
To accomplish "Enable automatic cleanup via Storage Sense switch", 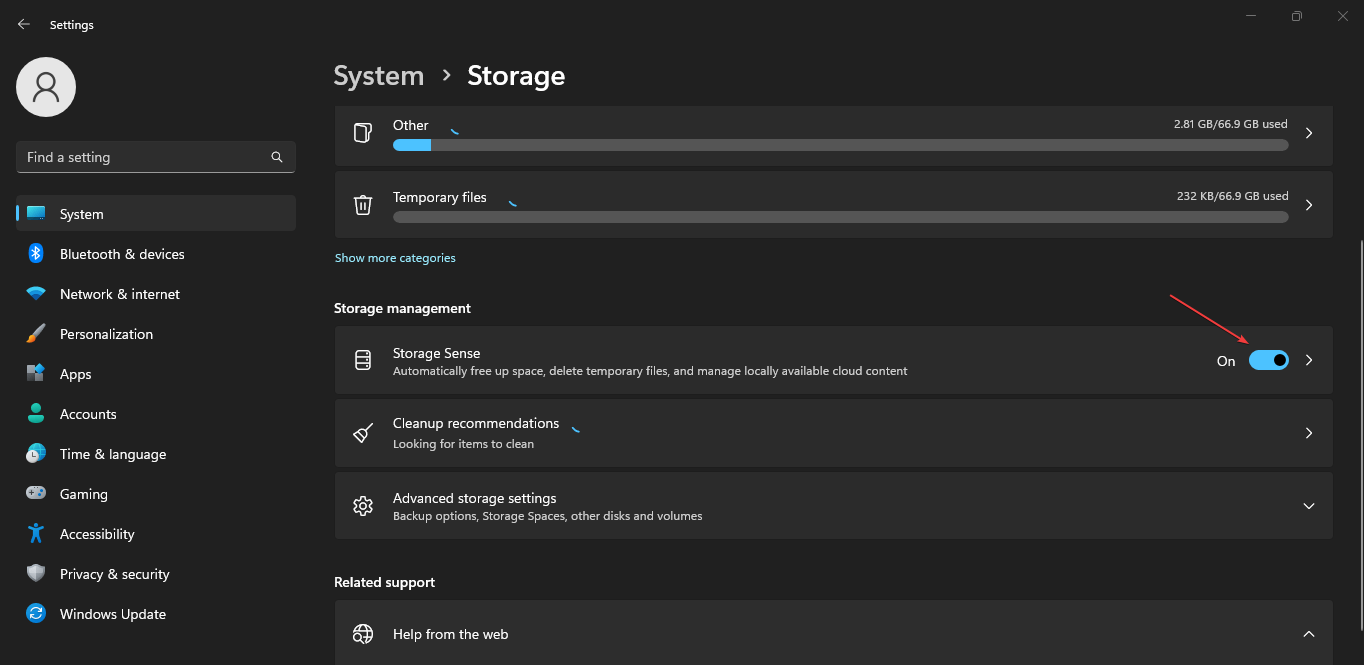I will pyautogui.click(x=1269, y=360).
